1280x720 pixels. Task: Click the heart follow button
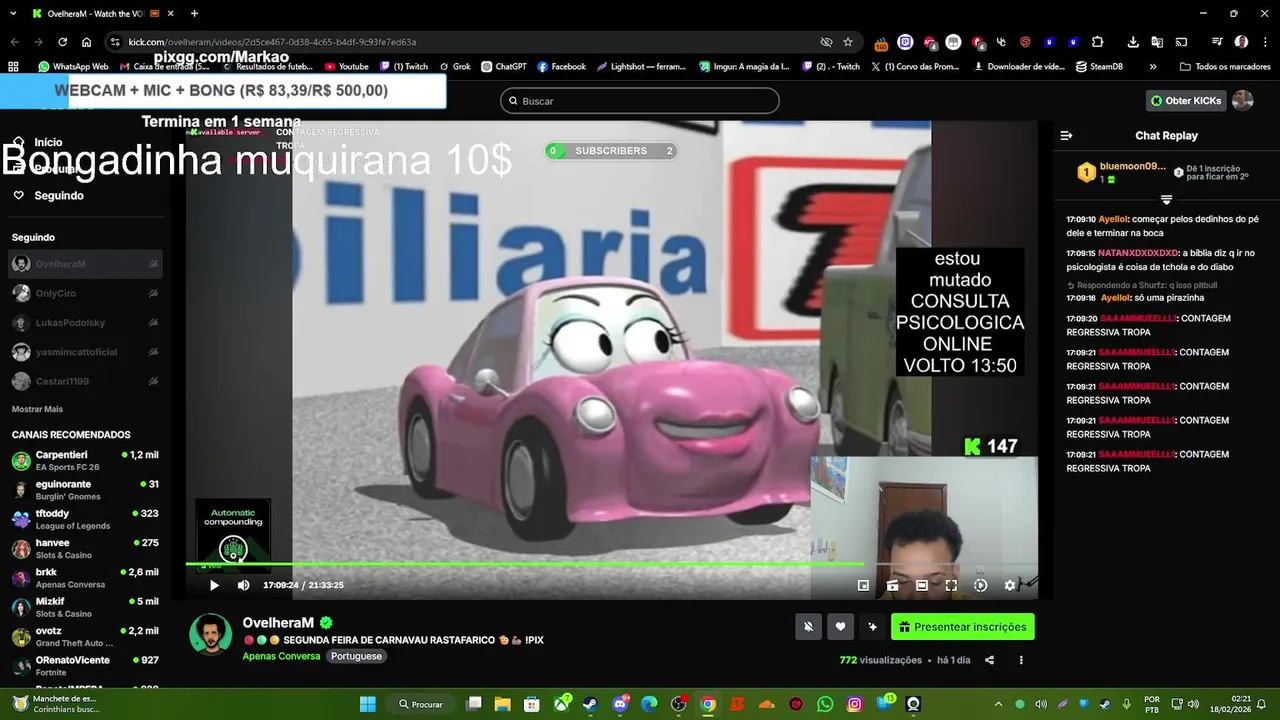(x=840, y=627)
